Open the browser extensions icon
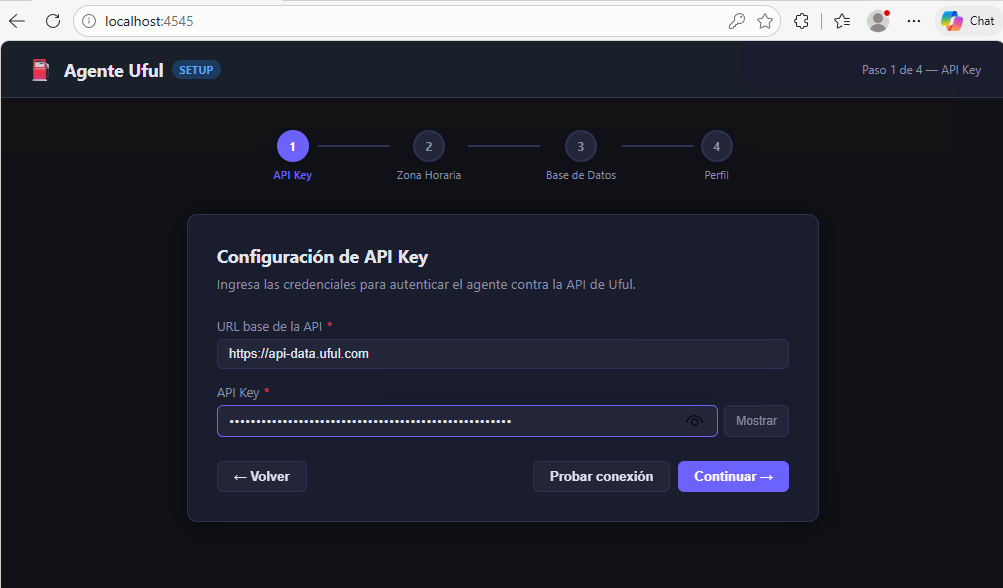The width and height of the screenshot is (1003, 588). pos(801,20)
